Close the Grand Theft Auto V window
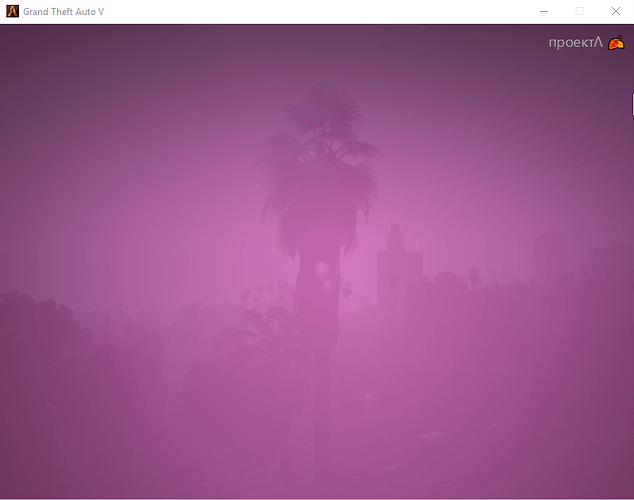Screen dimensions: 634x500 pos(615,11)
